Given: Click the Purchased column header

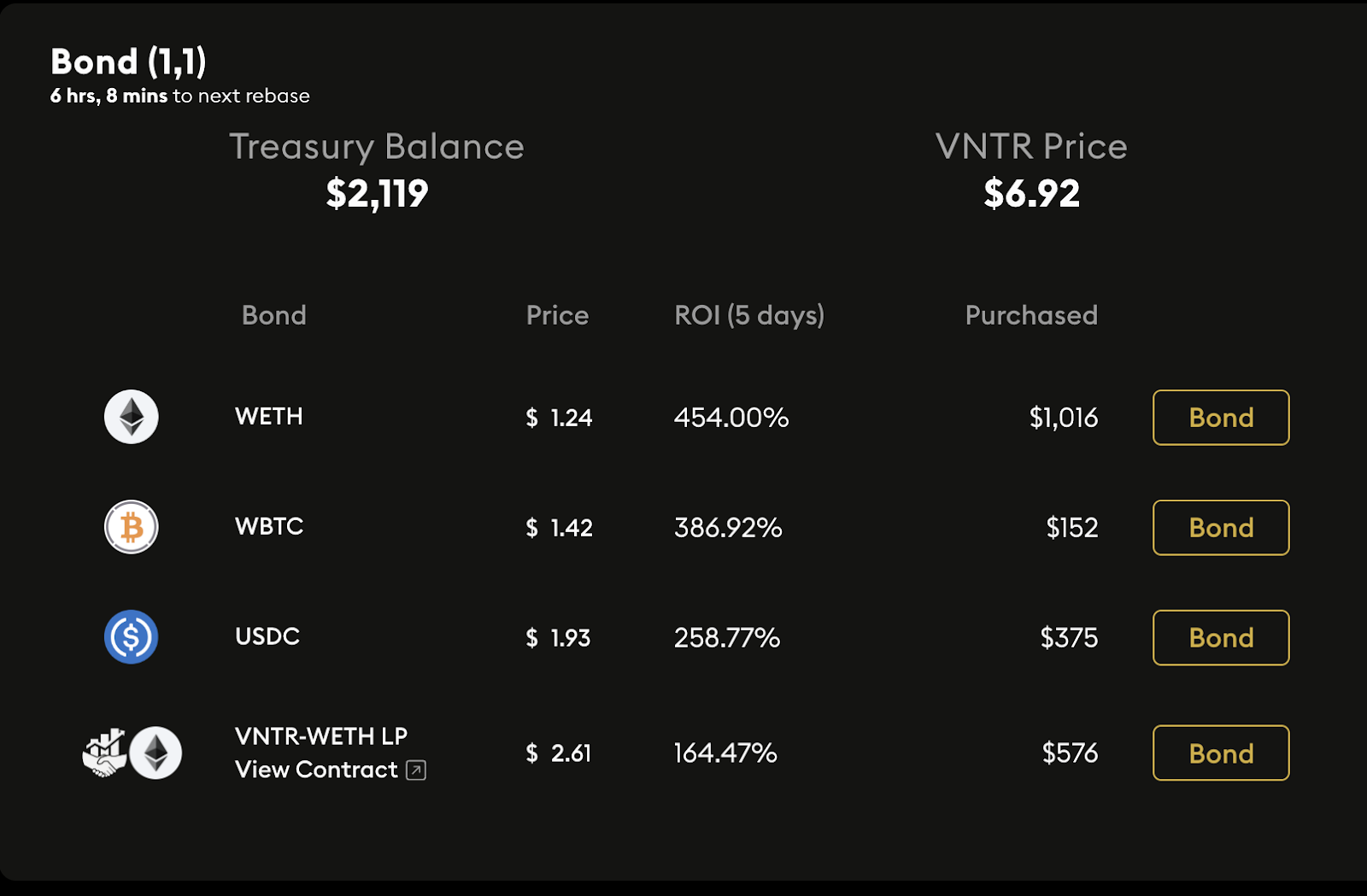Looking at the screenshot, I should pos(1031,315).
